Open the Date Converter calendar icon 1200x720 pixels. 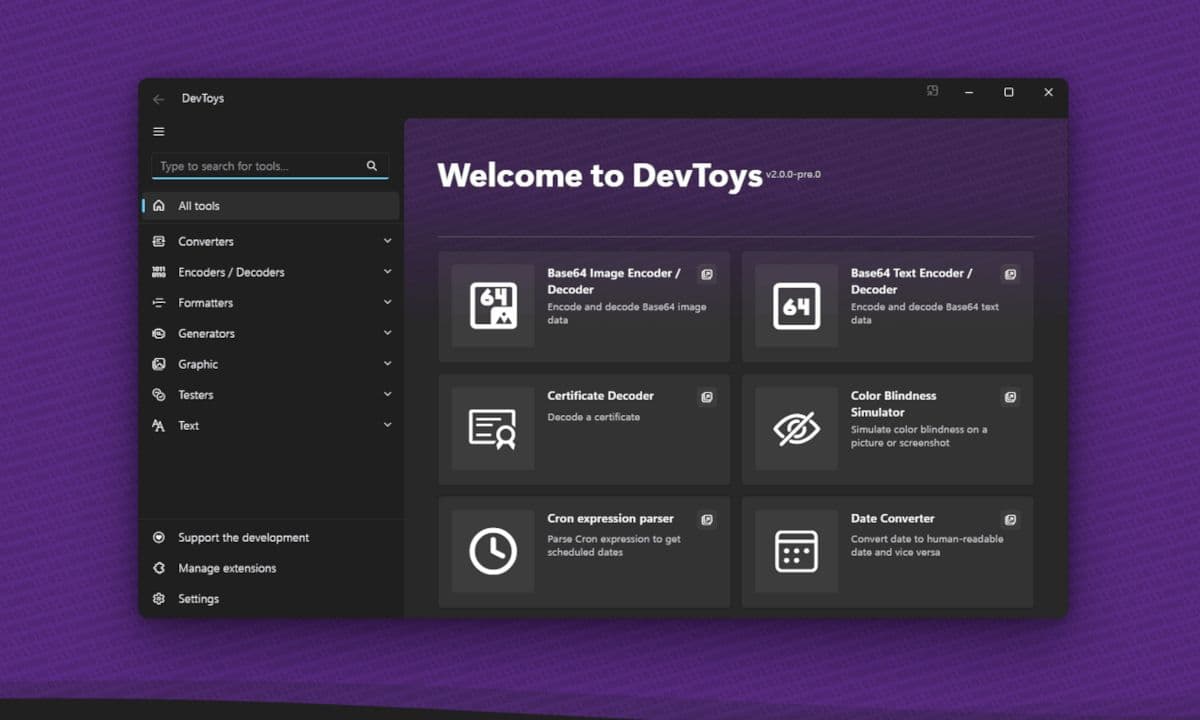[796, 551]
